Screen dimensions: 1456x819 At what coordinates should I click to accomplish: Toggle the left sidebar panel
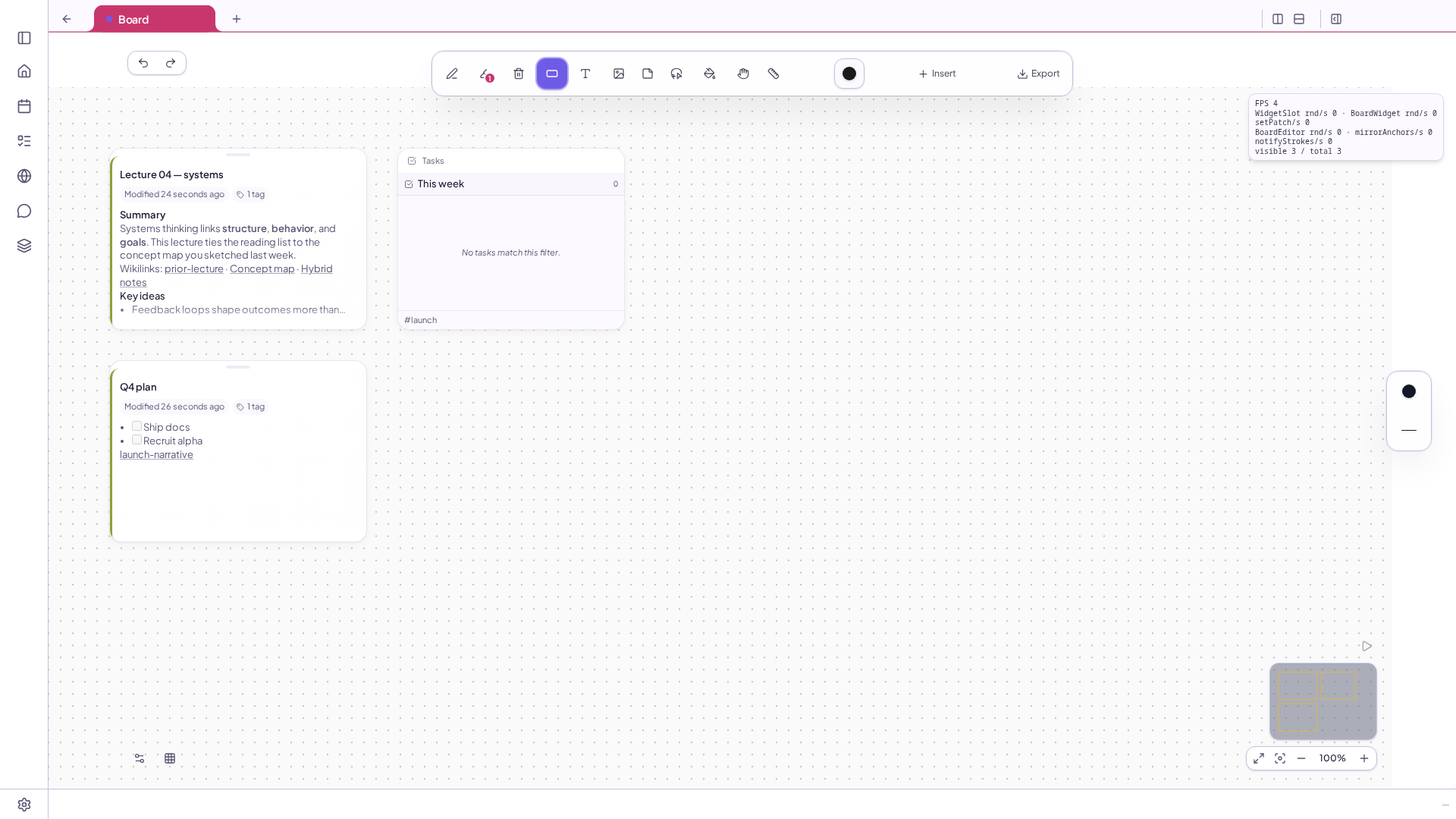tap(24, 38)
